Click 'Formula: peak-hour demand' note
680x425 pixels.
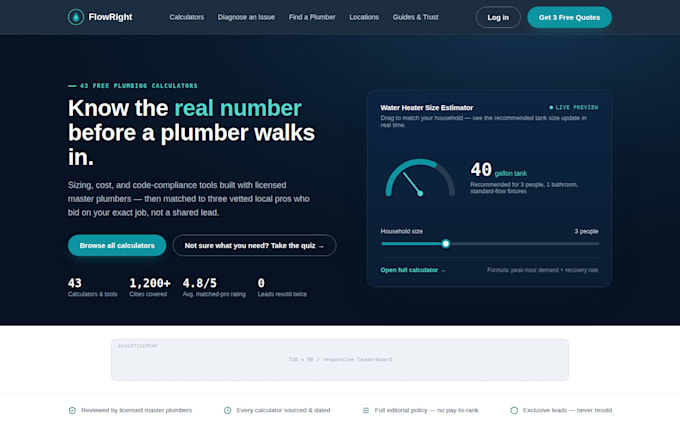[x=543, y=270]
